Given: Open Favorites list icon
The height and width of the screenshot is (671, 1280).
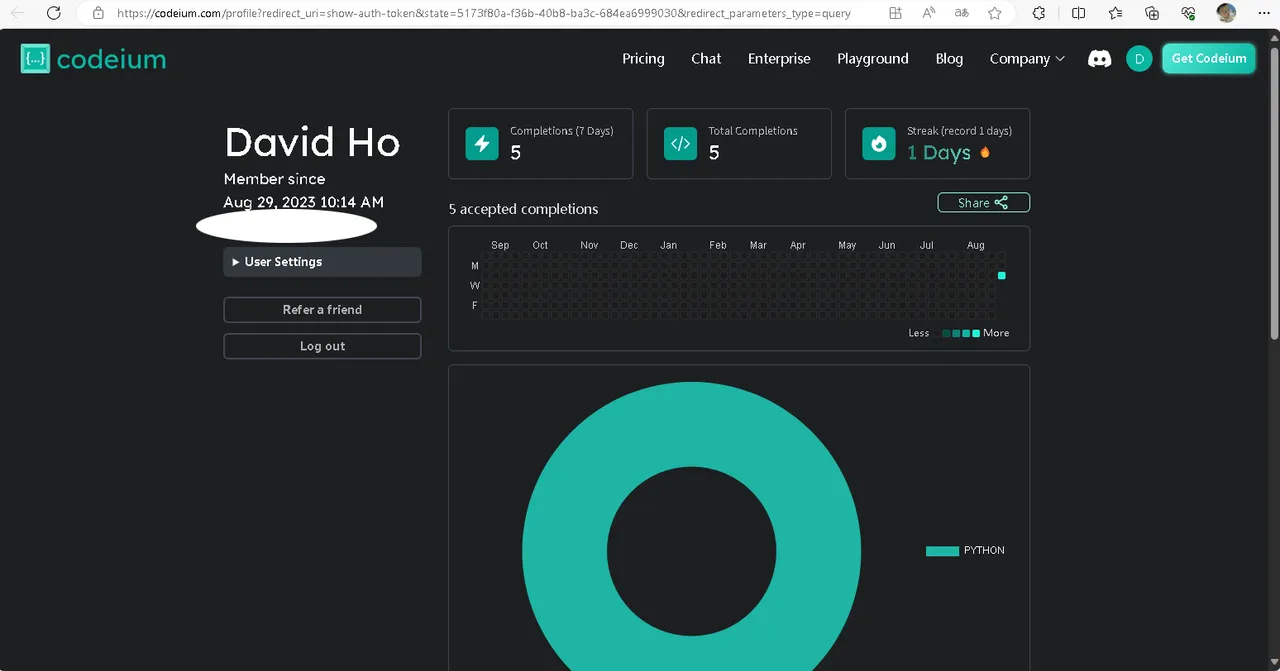Looking at the screenshot, I should (x=1115, y=13).
